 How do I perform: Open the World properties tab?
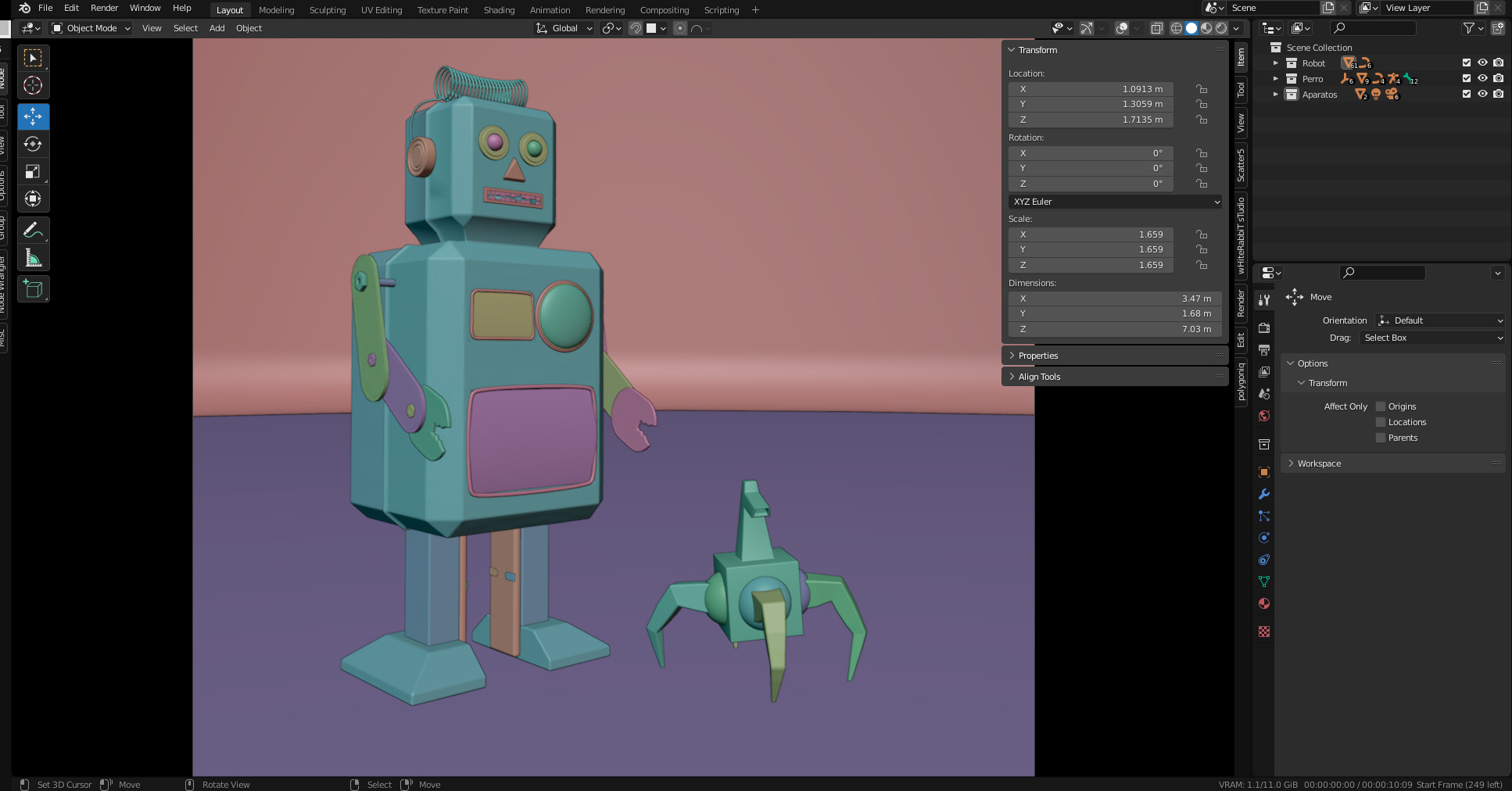[x=1264, y=416]
